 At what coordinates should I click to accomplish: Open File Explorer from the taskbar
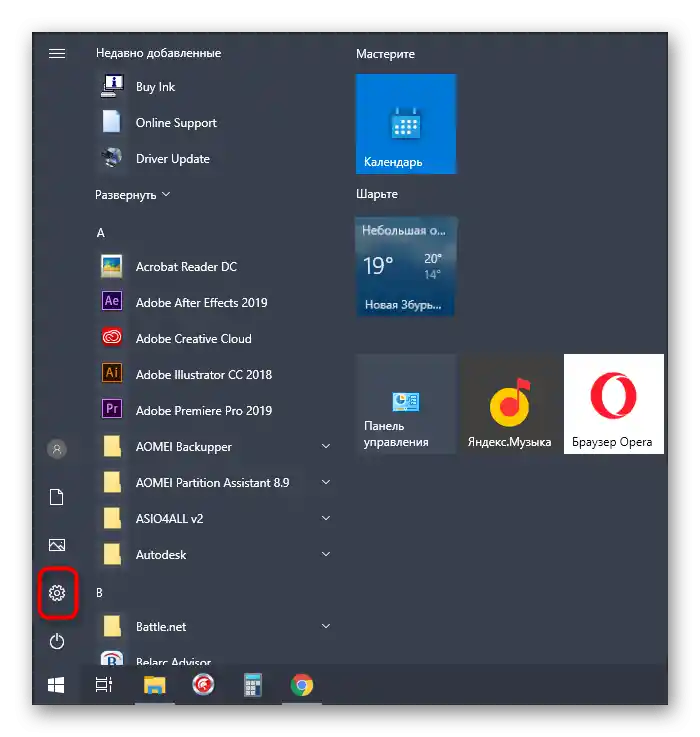tap(155, 685)
